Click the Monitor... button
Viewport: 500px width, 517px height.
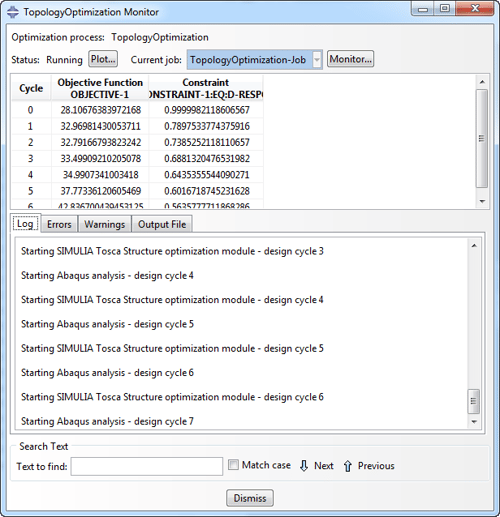click(350, 59)
